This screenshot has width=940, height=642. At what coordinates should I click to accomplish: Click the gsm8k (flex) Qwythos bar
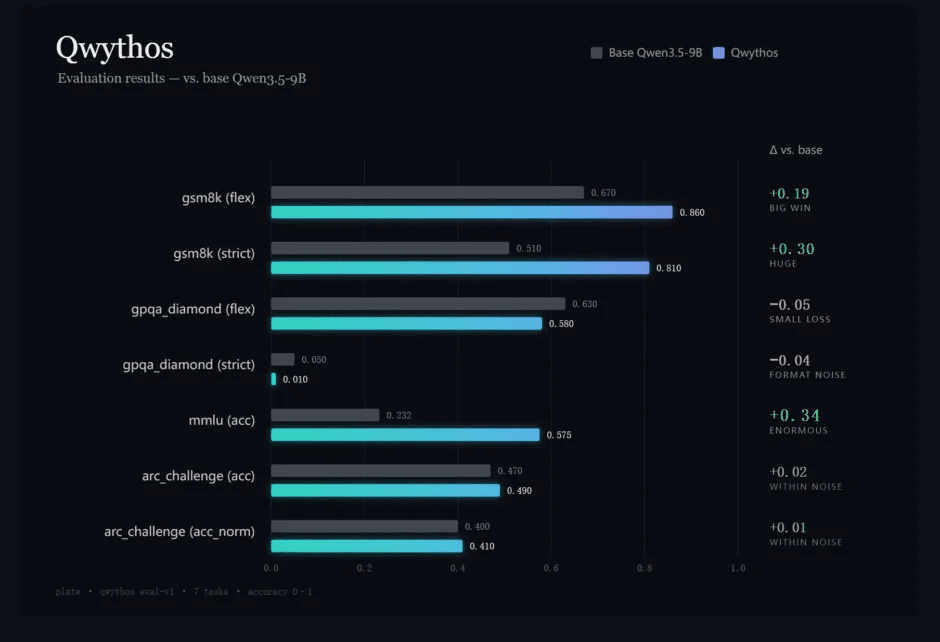pos(472,212)
